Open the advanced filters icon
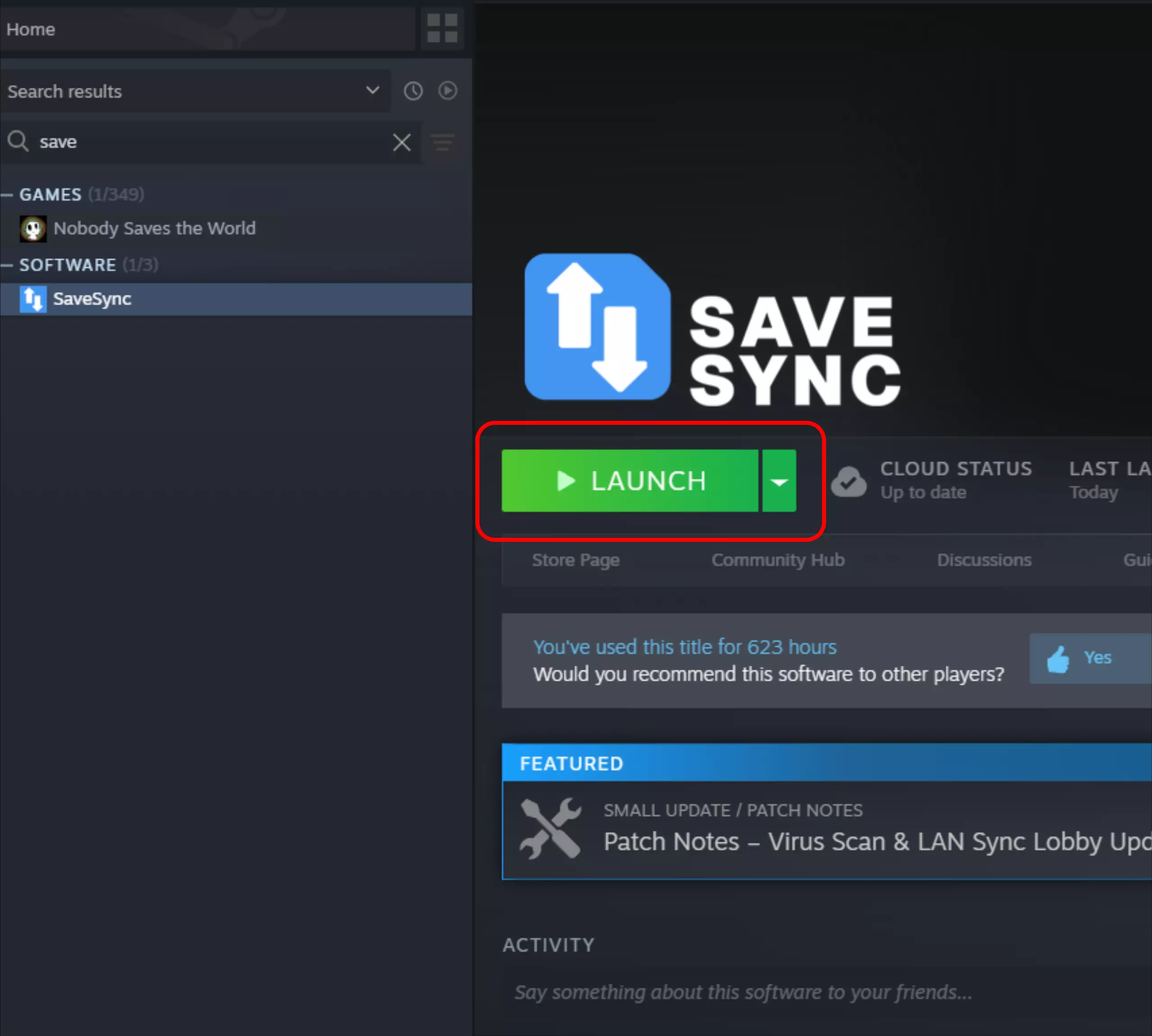Image resolution: width=1152 pixels, height=1036 pixels. tap(443, 142)
